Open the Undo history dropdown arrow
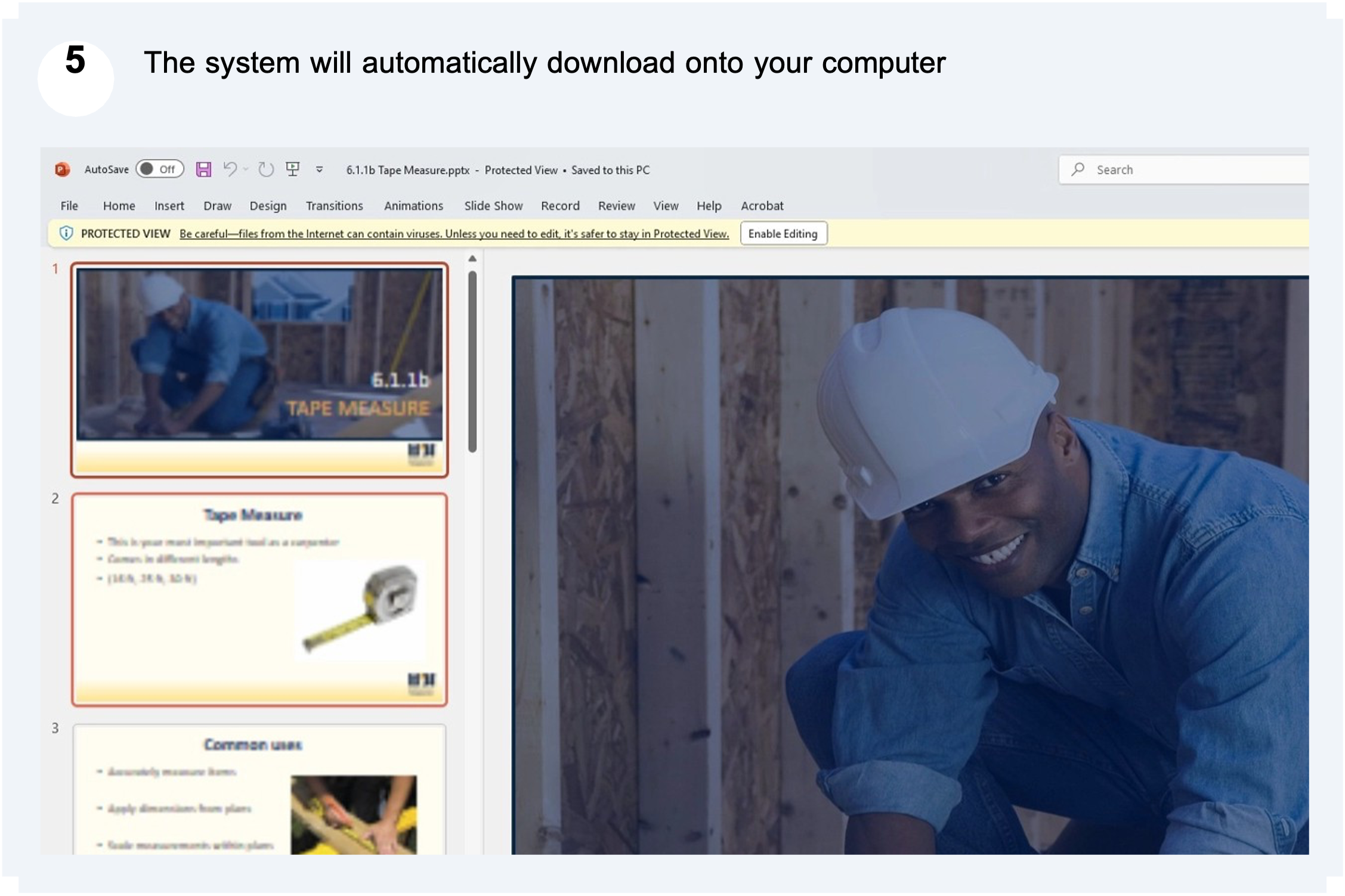Image resolution: width=1345 pixels, height=896 pixels. (246, 170)
